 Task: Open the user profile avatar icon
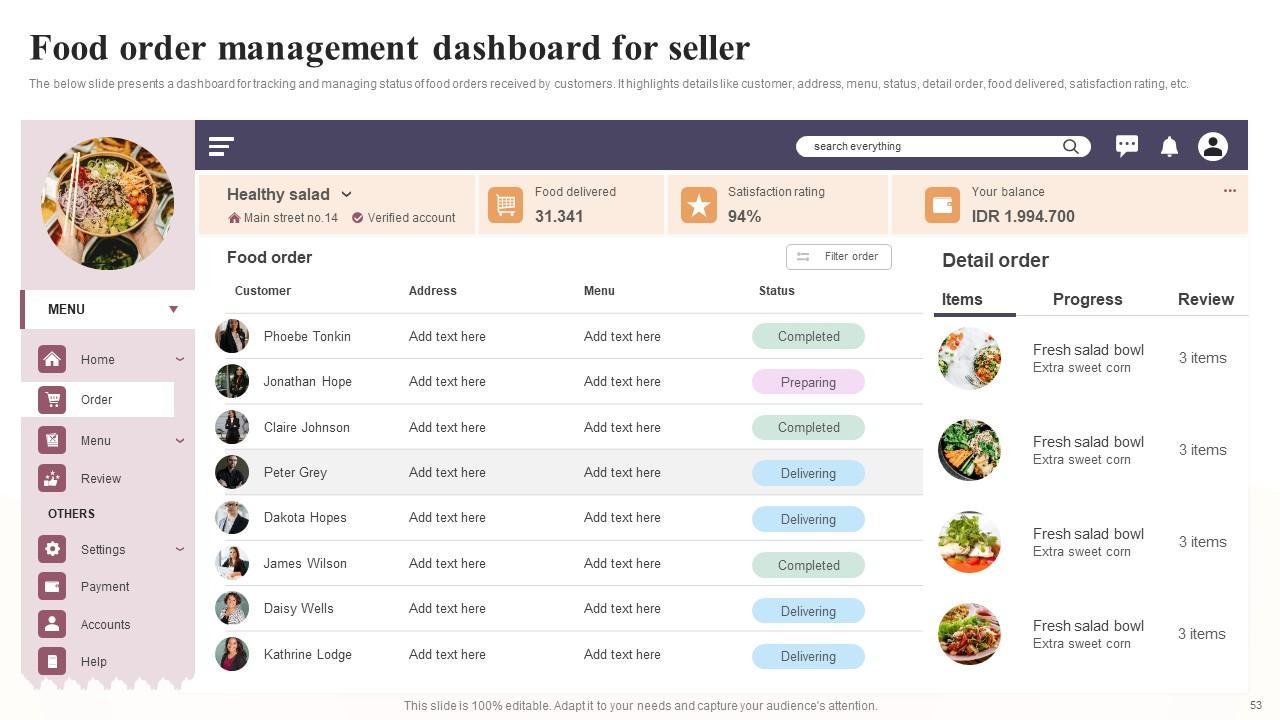pyautogui.click(x=1213, y=147)
